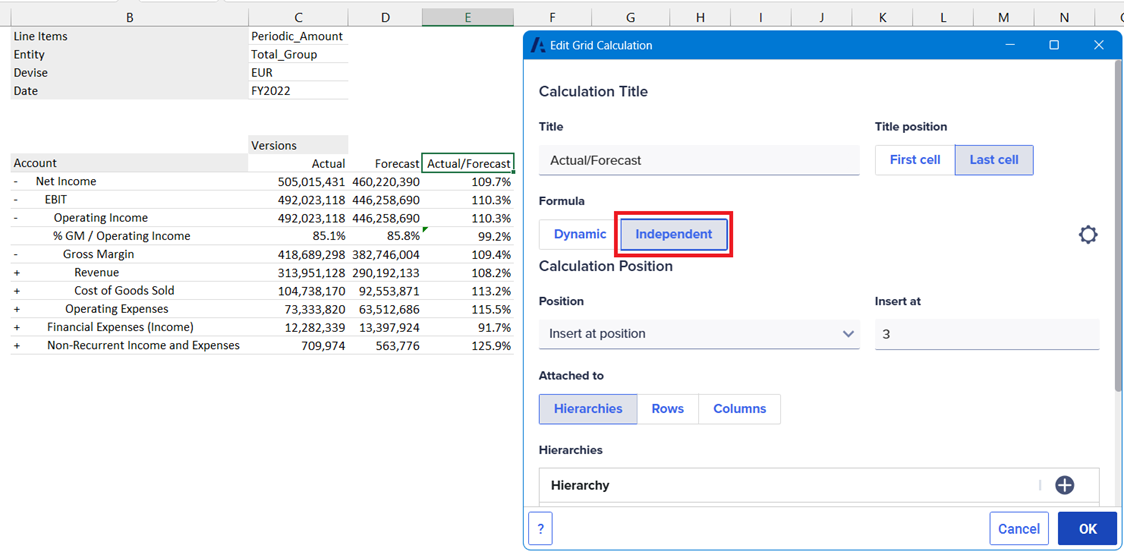1124x558 pixels.
Task: Minimize the Edit Grid Calculation dialog
Action: coord(1009,45)
